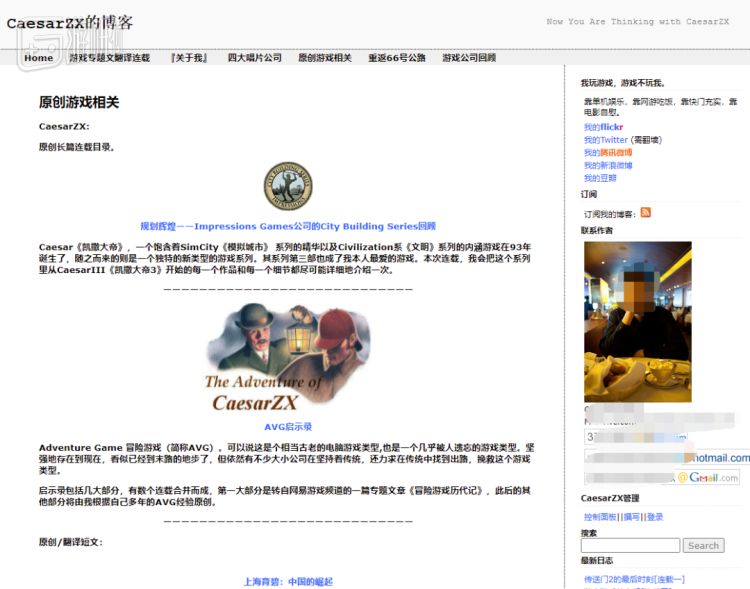
Task: Click The Adventure of CaesarZX banner image
Action: coord(288,358)
